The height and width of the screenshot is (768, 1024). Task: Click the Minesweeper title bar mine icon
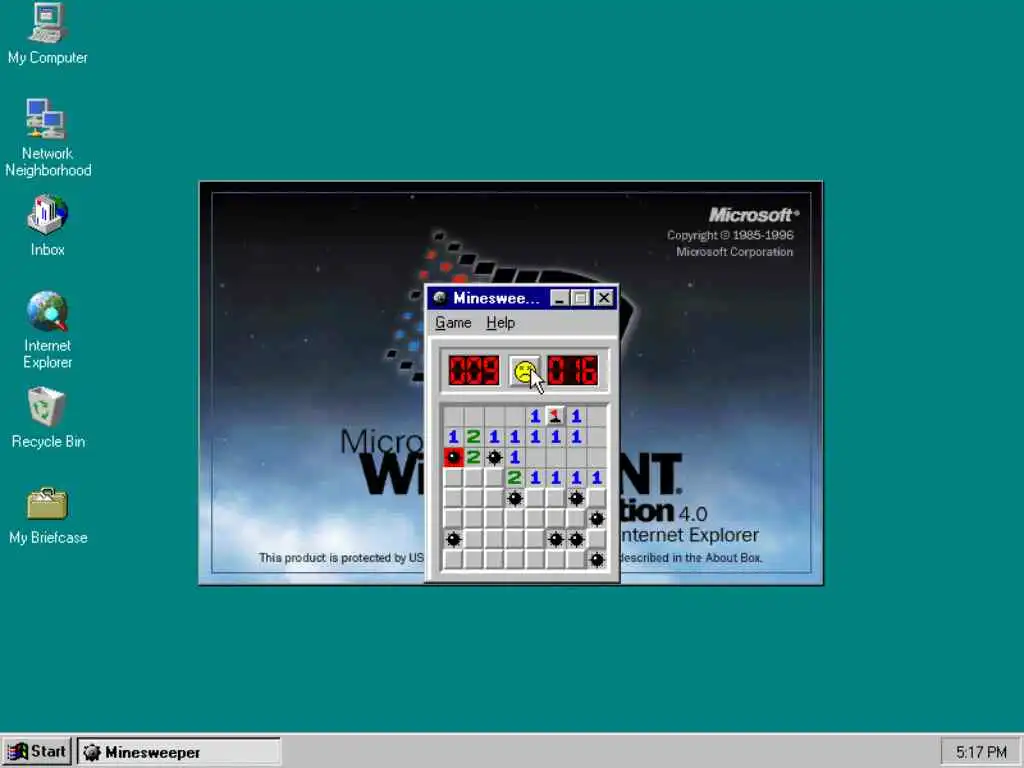(440, 298)
